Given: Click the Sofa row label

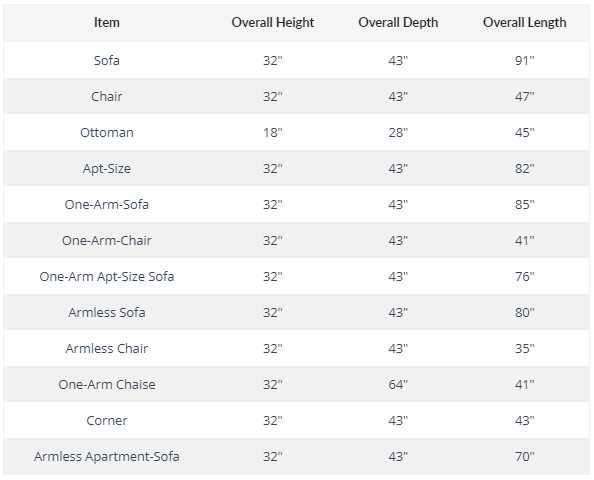Looking at the screenshot, I should coord(107,60).
